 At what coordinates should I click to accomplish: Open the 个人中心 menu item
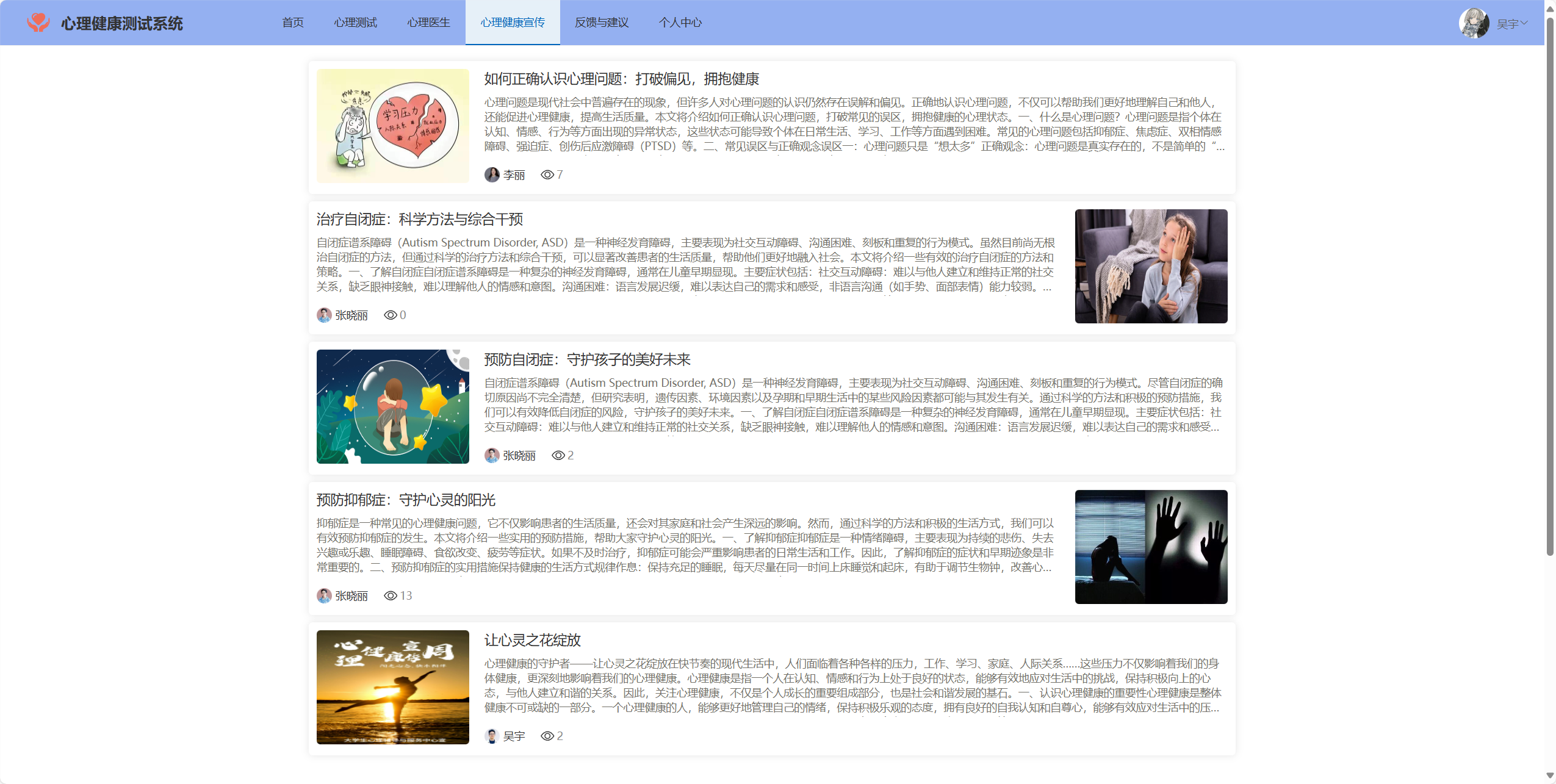680,23
